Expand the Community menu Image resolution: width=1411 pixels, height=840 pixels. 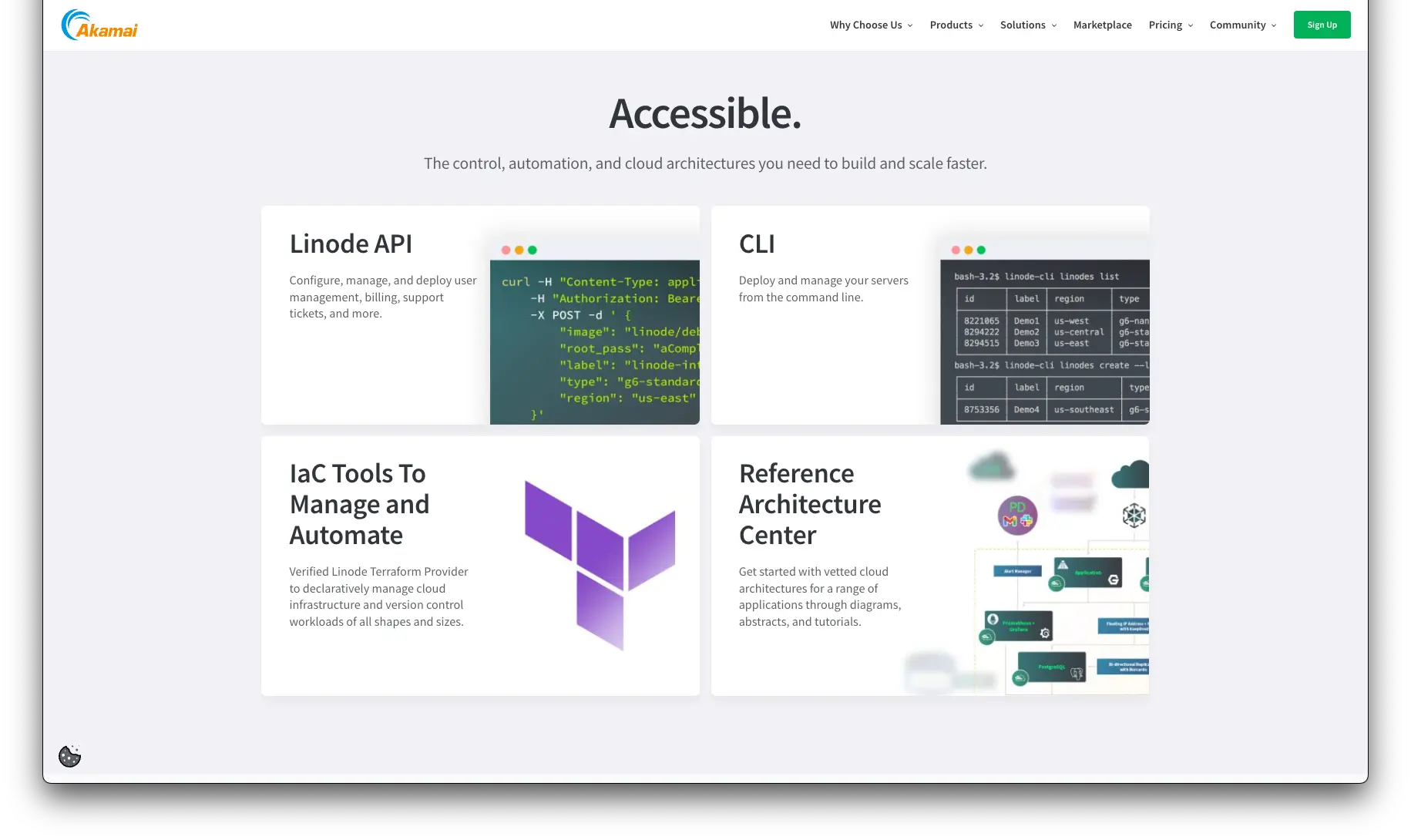[1243, 25]
